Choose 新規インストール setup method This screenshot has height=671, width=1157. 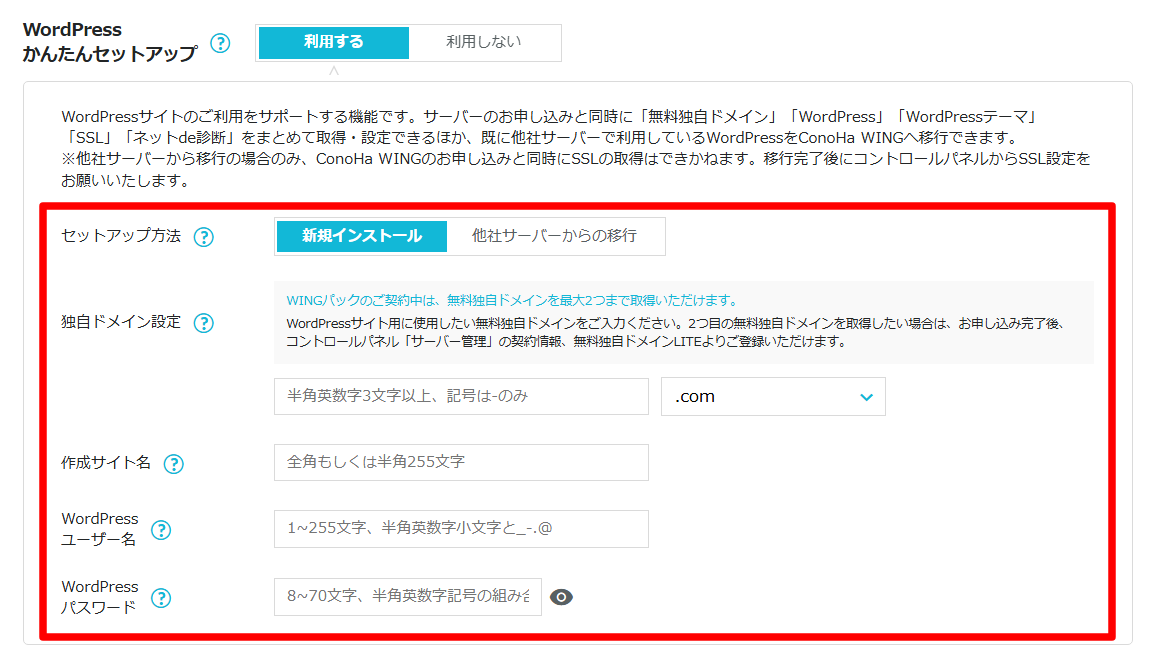pyautogui.click(x=362, y=236)
